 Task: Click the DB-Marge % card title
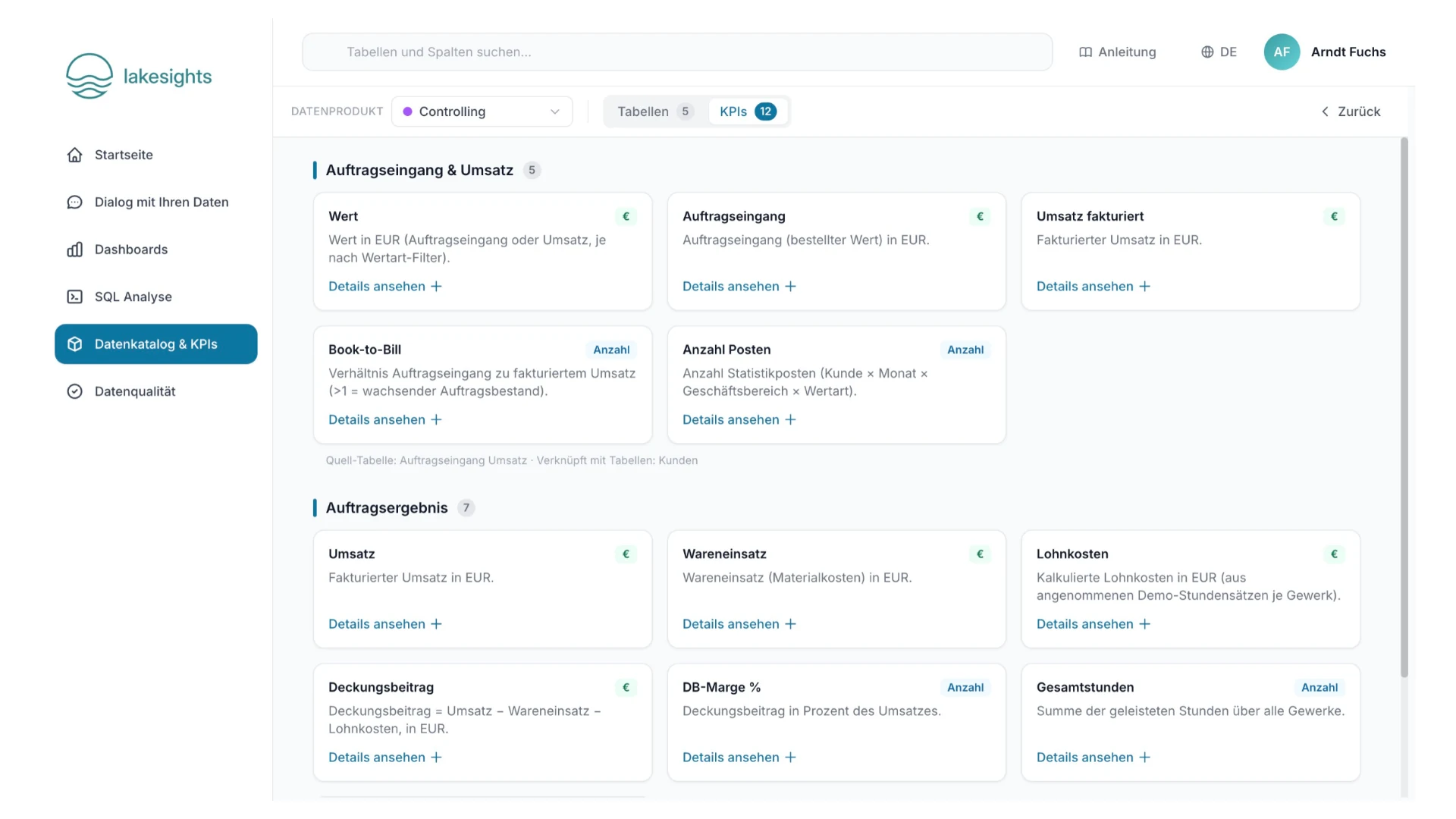tap(721, 688)
